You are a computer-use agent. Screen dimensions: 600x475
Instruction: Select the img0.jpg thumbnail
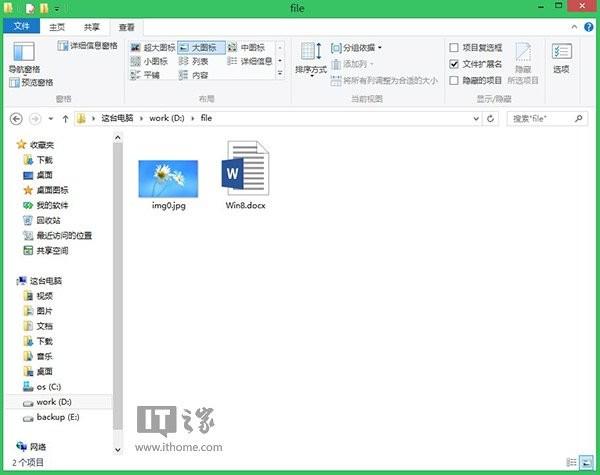168,178
